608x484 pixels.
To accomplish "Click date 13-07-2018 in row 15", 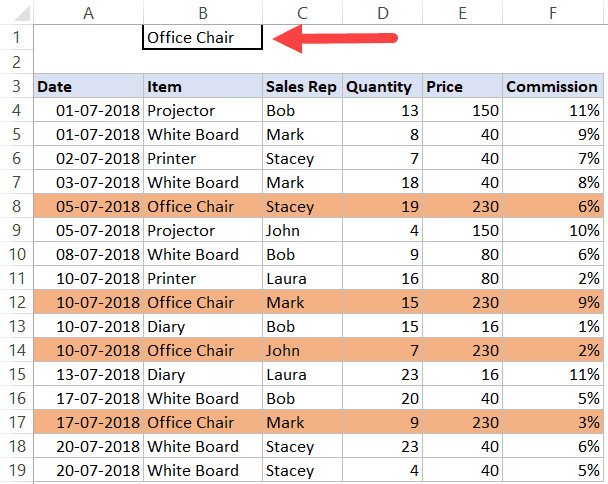I will [89, 375].
